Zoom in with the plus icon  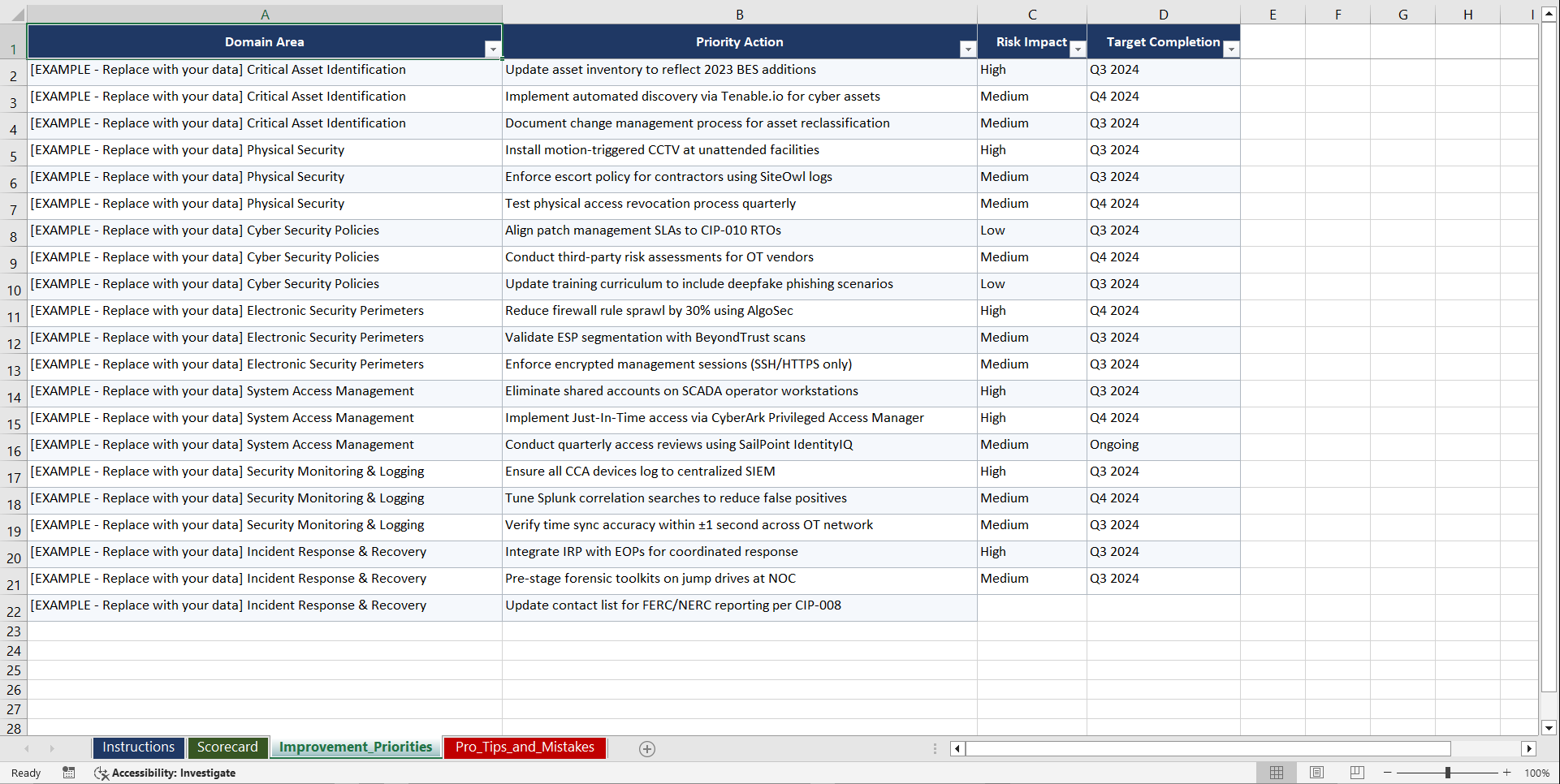[1507, 772]
